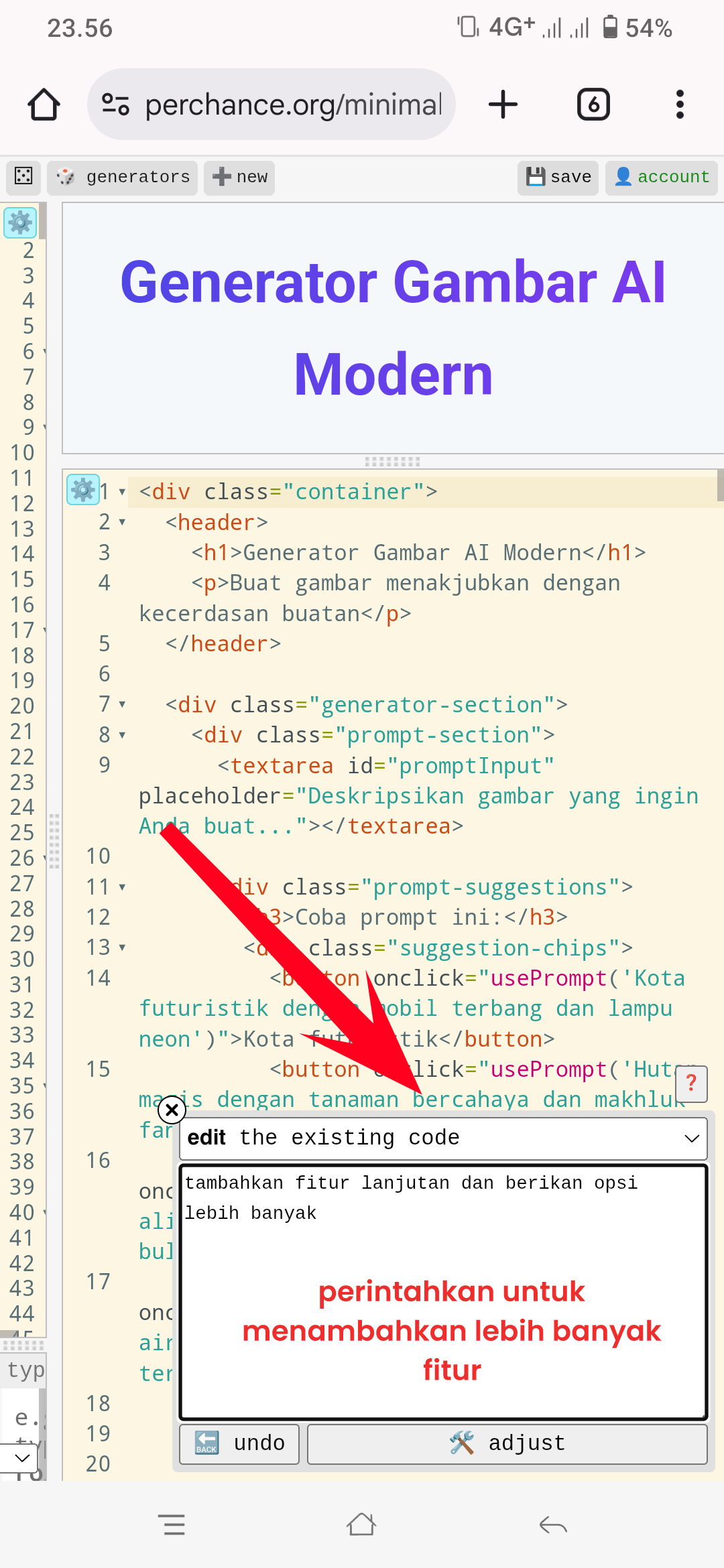Open the left editor gear settings icon

pos(20,222)
